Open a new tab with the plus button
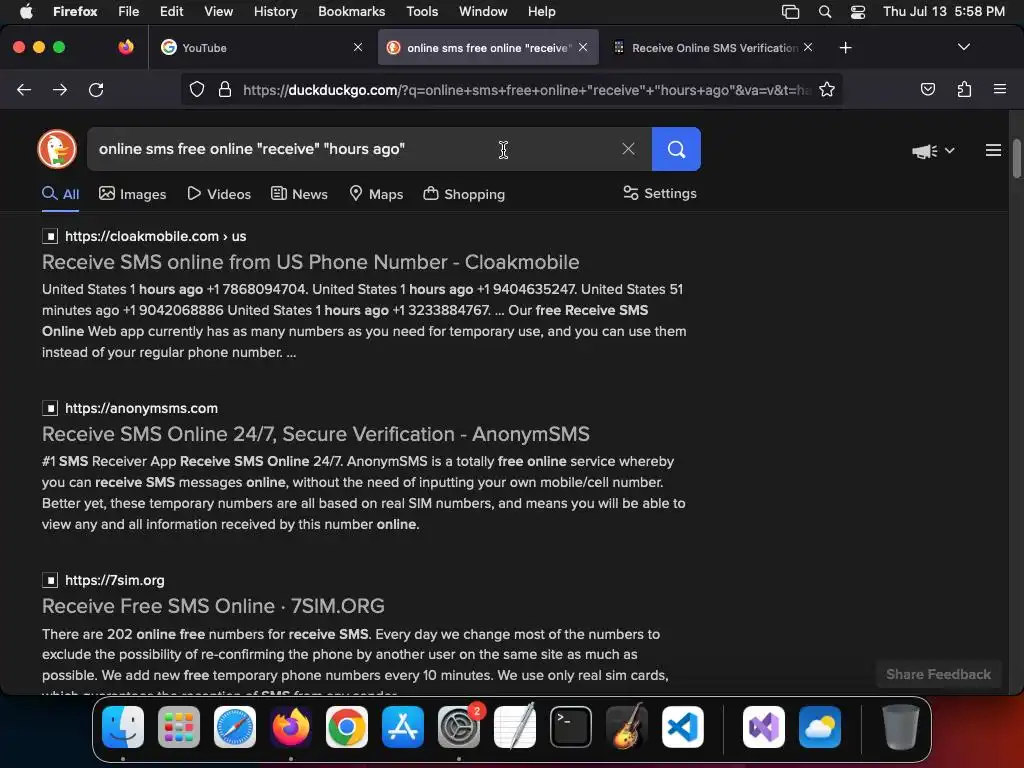1024x768 pixels. (x=846, y=48)
